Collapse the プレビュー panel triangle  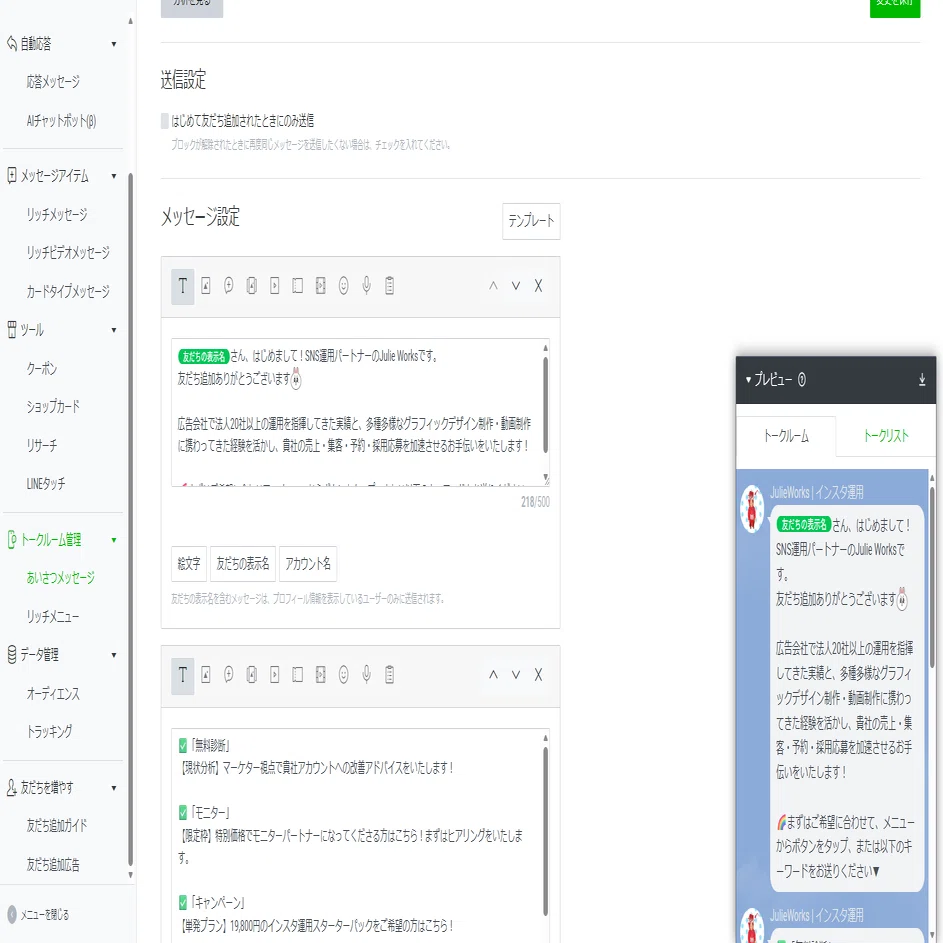point(748,380)
